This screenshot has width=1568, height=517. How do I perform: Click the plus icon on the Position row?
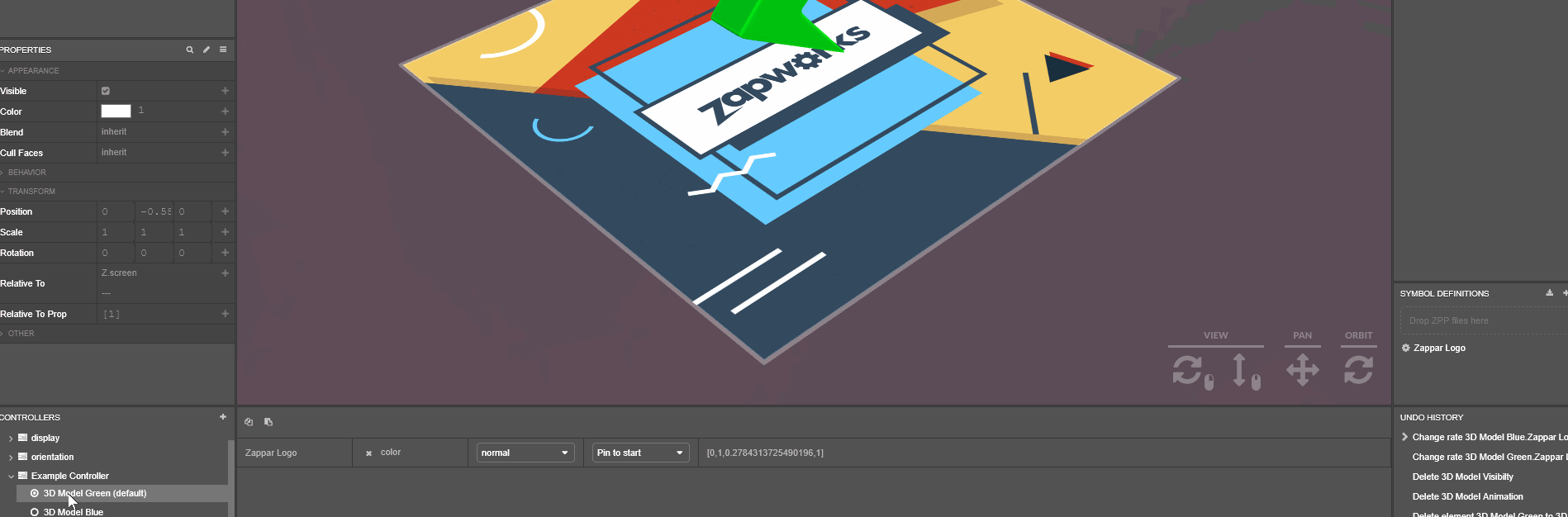point(225,211)
